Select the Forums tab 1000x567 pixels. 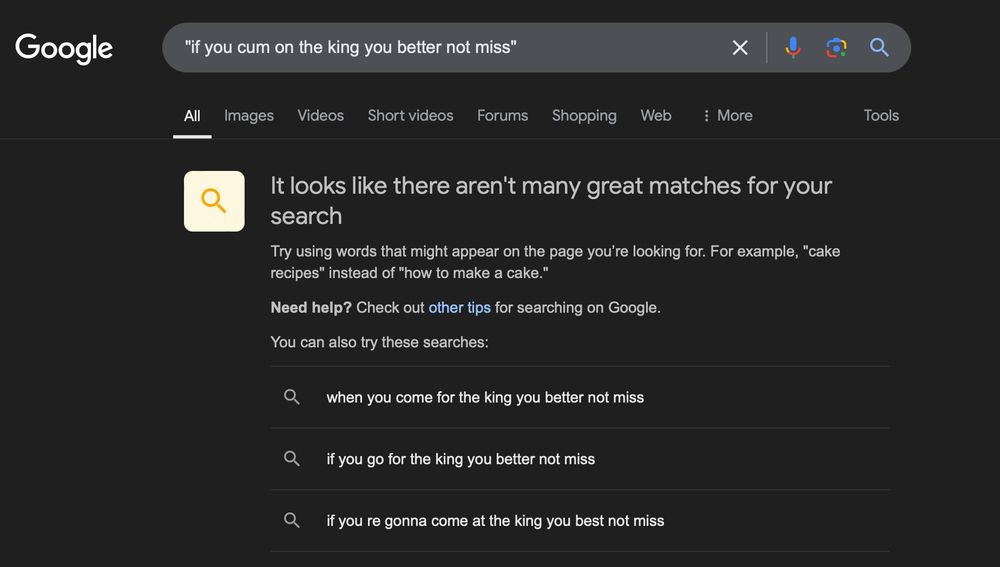[x=503, y=115]
